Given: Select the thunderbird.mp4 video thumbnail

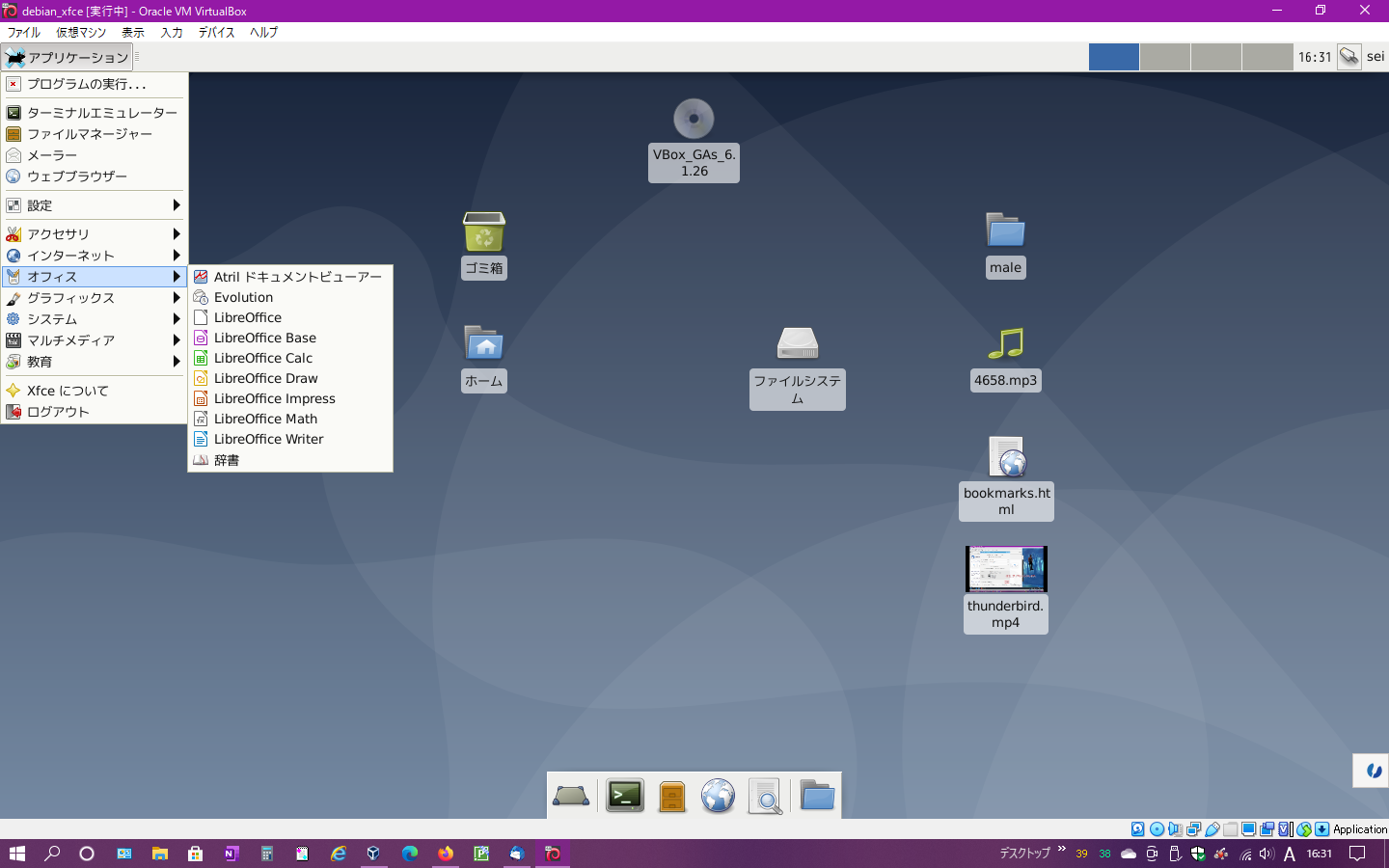Looking at the screenshot, I should coord(1006,569).
